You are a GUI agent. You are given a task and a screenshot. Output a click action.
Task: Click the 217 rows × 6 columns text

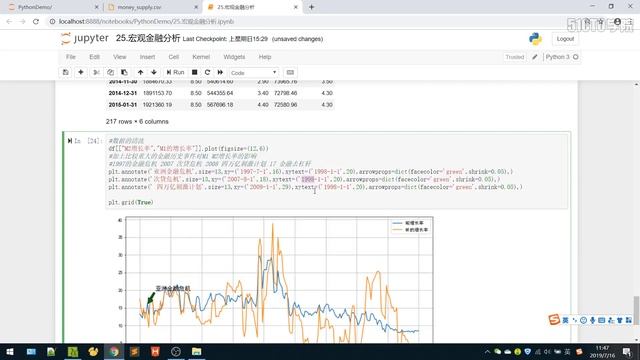137,122
